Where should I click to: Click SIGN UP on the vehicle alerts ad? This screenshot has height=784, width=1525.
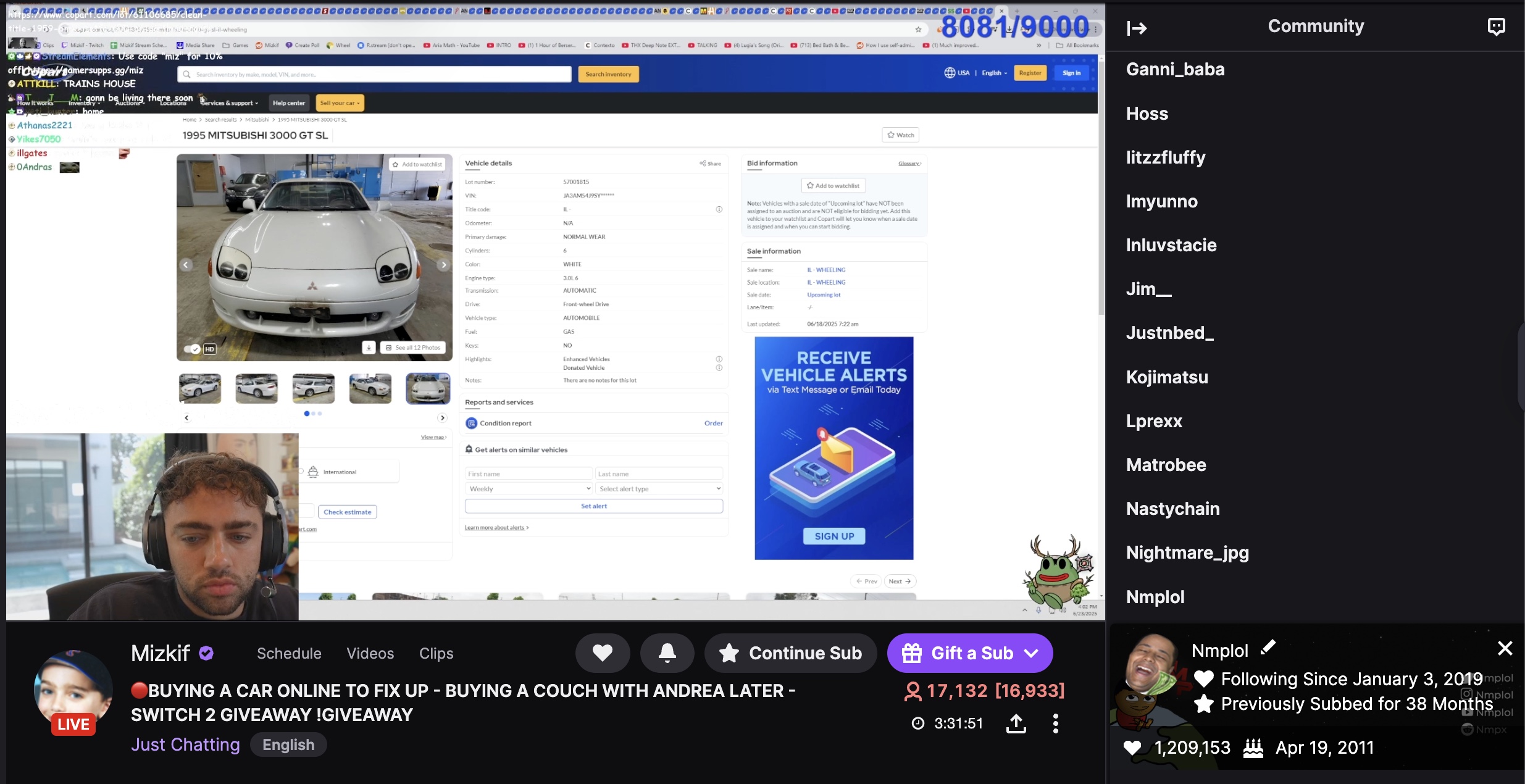coord(834,536)
